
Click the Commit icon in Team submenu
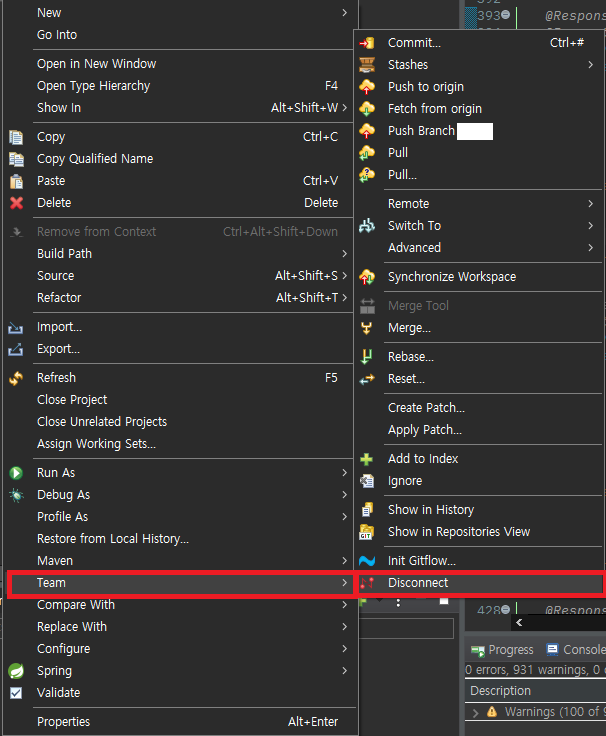[367, 43]
